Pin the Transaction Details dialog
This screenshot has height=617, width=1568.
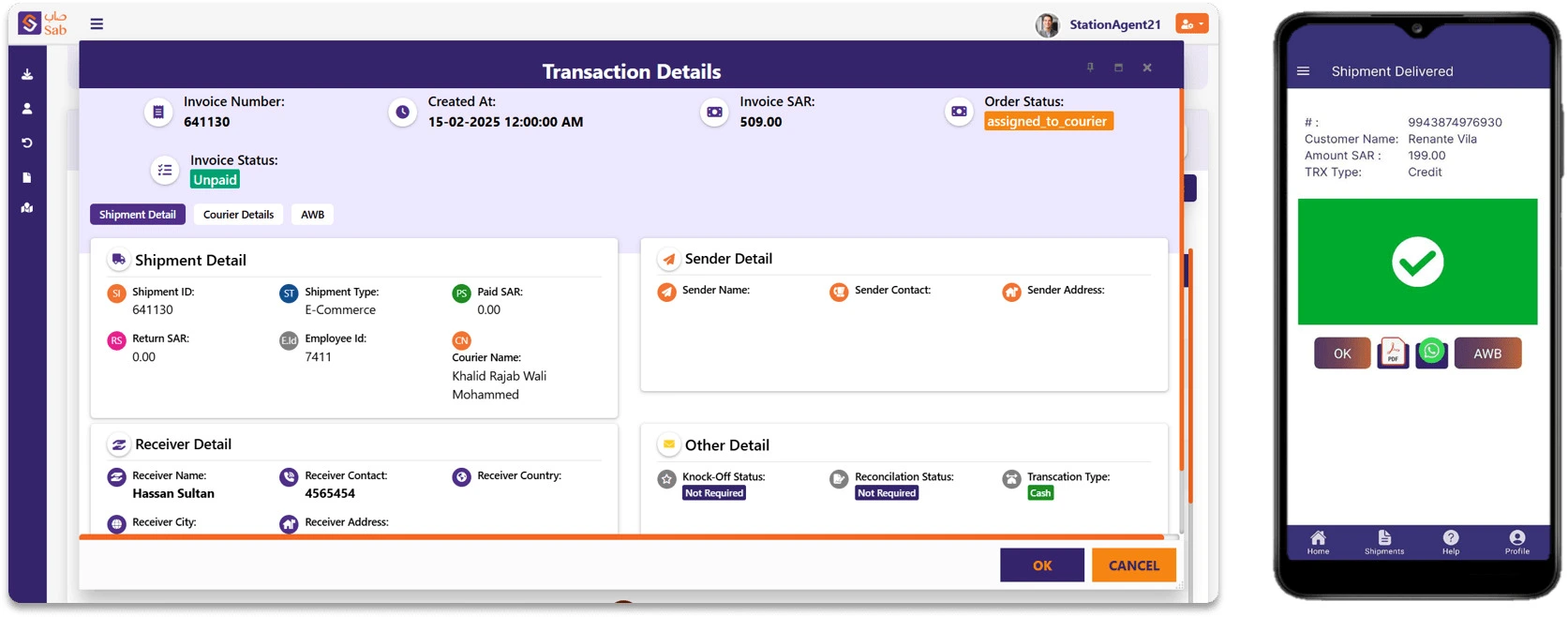(x=1090, y=68)
